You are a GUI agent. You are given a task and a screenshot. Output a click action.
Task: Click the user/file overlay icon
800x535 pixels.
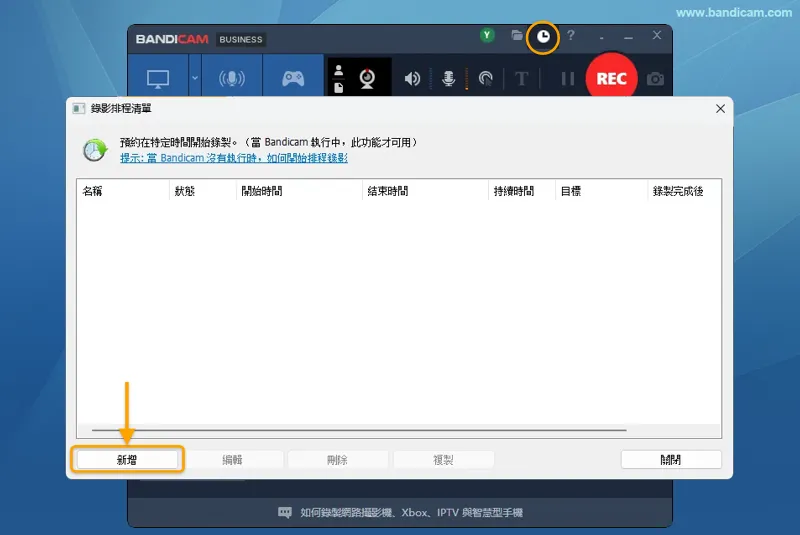point(338,79)
